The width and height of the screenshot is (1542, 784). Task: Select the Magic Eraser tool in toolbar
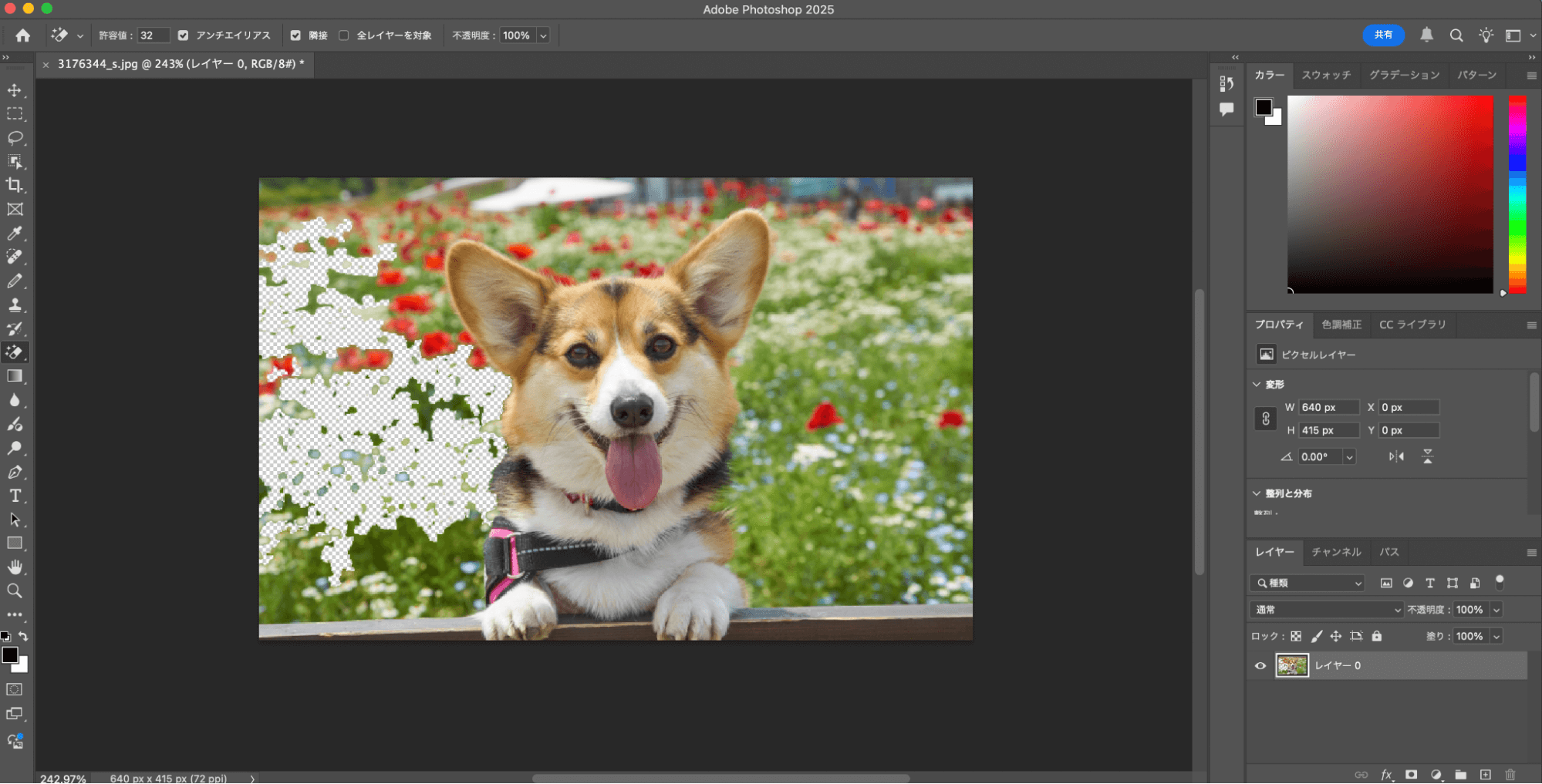coord(15,352)
